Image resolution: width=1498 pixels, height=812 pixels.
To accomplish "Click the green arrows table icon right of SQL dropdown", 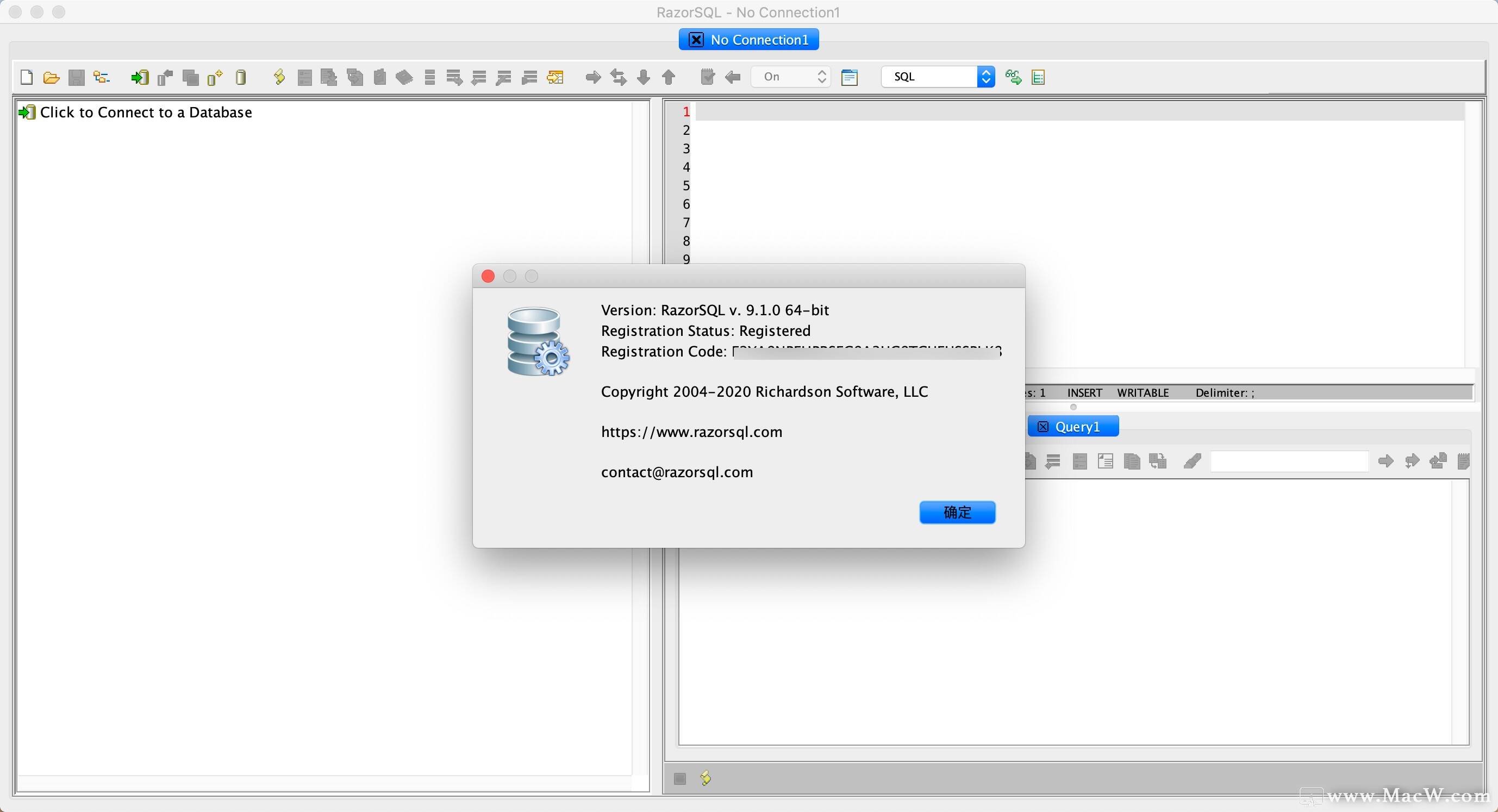I will (x=1013, y=77).
